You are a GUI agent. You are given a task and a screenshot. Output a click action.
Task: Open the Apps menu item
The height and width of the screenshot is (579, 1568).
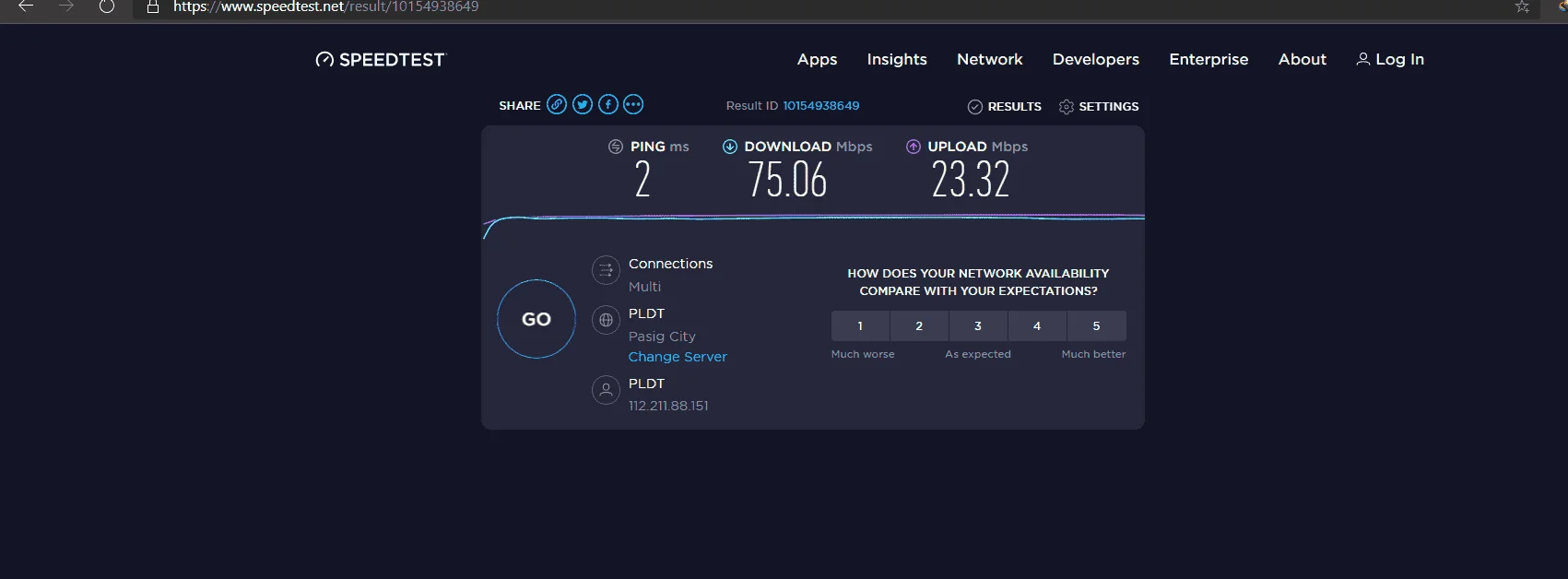(817, 59)
